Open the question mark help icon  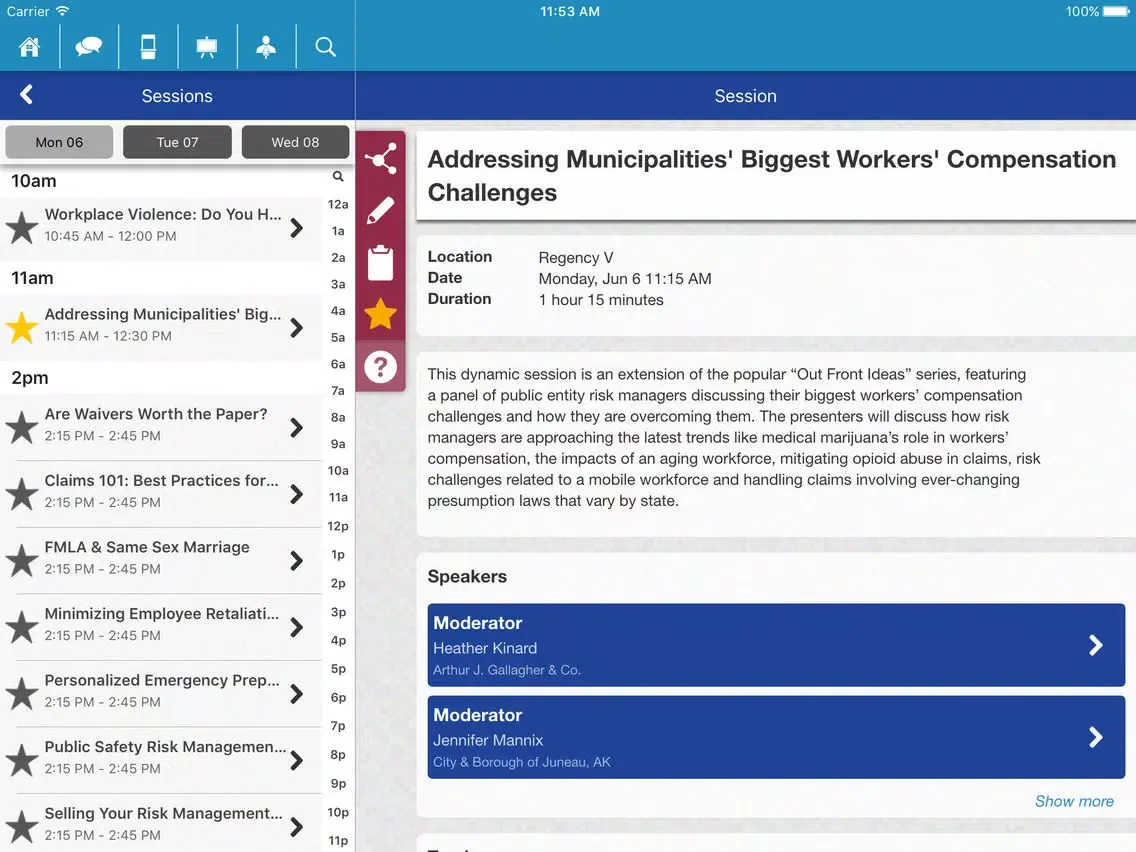click(x=380, y=367)
